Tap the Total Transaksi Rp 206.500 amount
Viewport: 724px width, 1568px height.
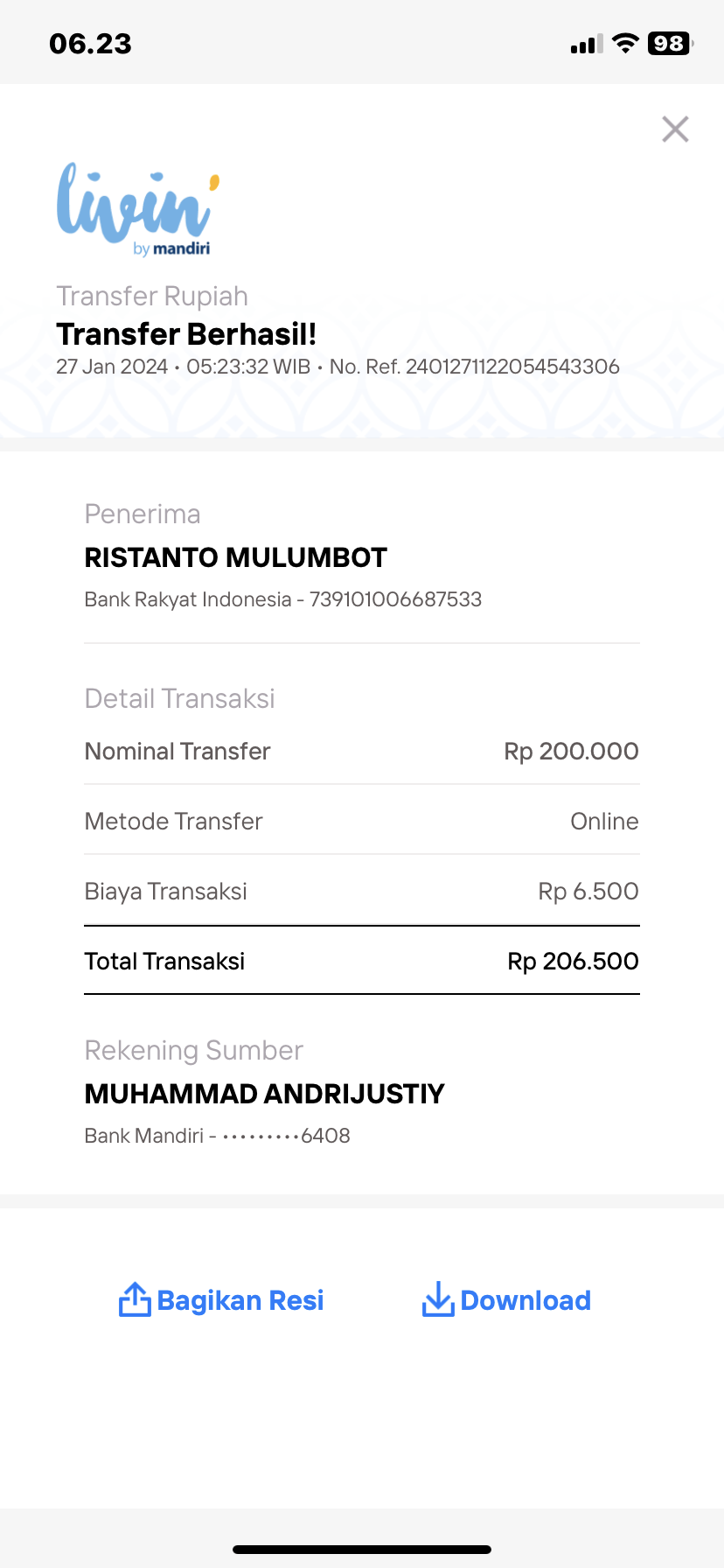click(x=574, y=961)
